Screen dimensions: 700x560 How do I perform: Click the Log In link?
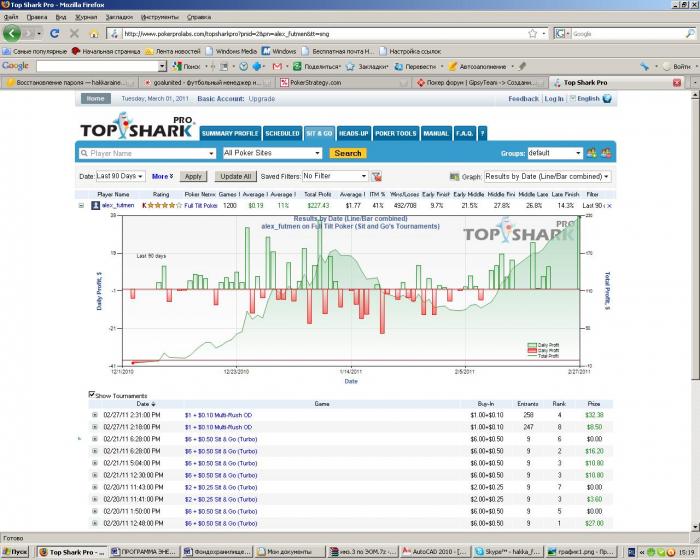(x=554, y=99)
